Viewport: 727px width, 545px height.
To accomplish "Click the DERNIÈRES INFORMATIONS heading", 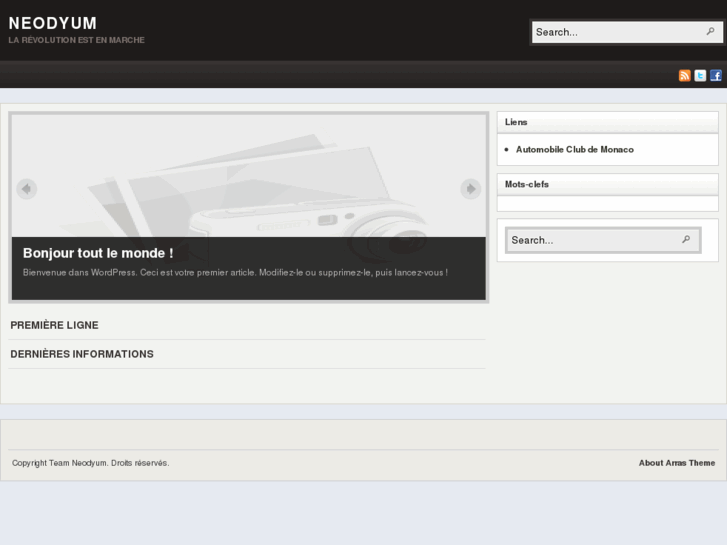I will [82, 354].
